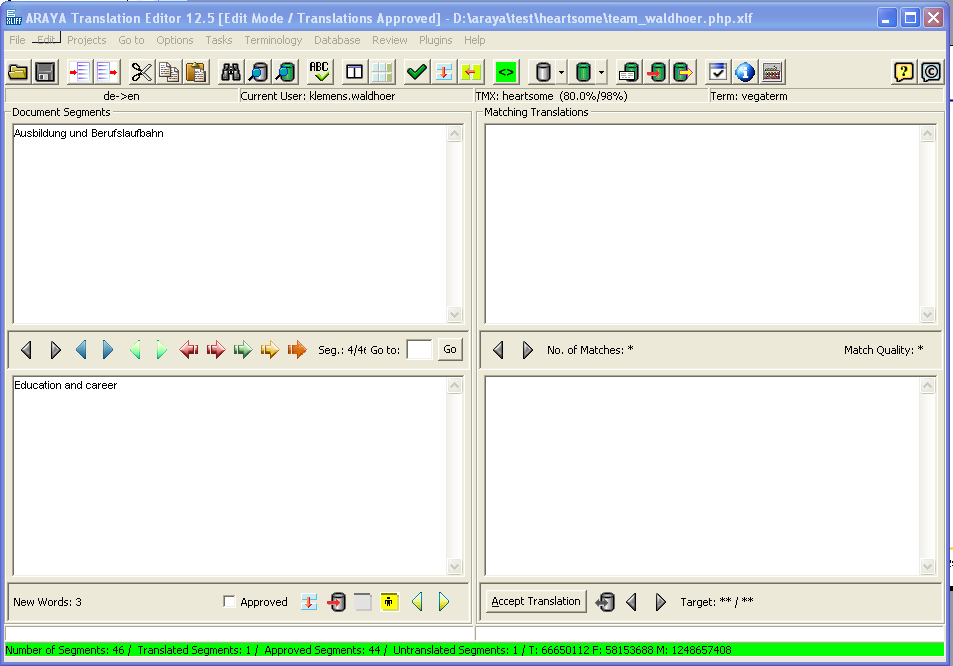Click the blue info circle icon
The height and width of the screenshot is (666, 953).
click(745, 72)
